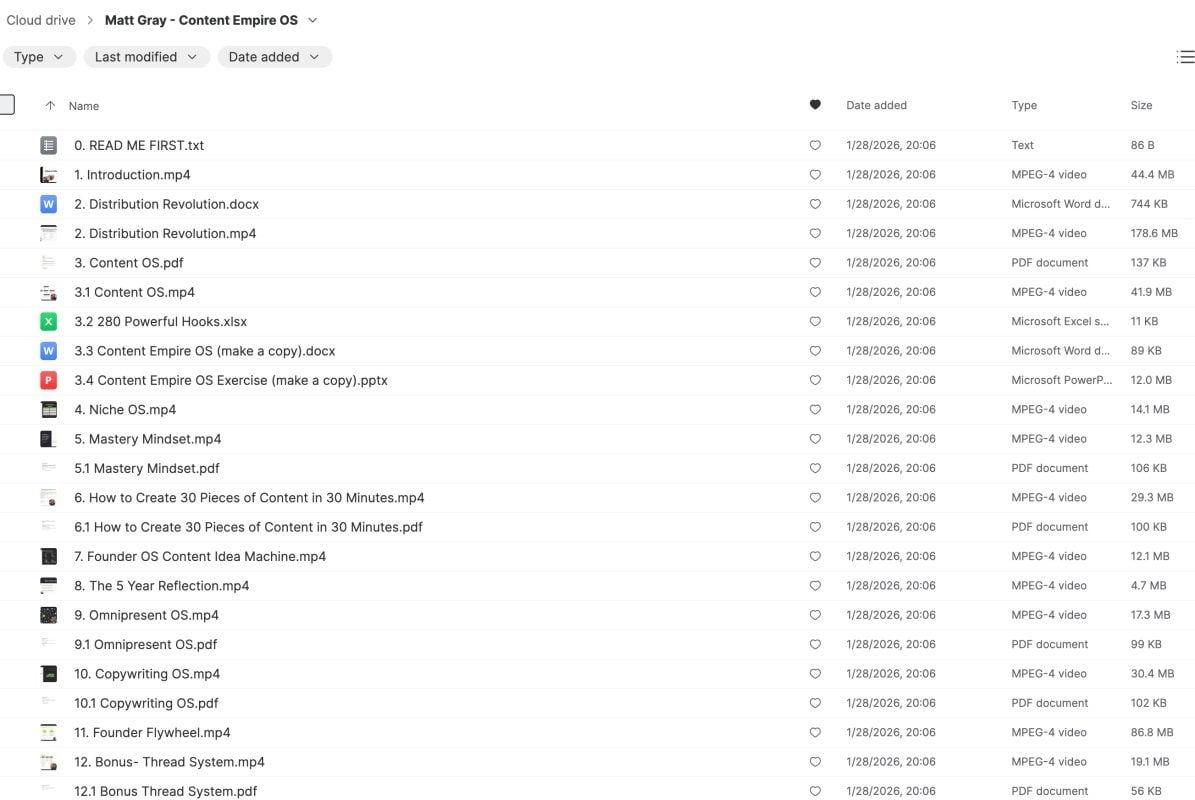Screen dimensions: 1195x800
Task: Click the PowerPoint icon for Content Empire OS Exercise
Action: coord(48,380)
